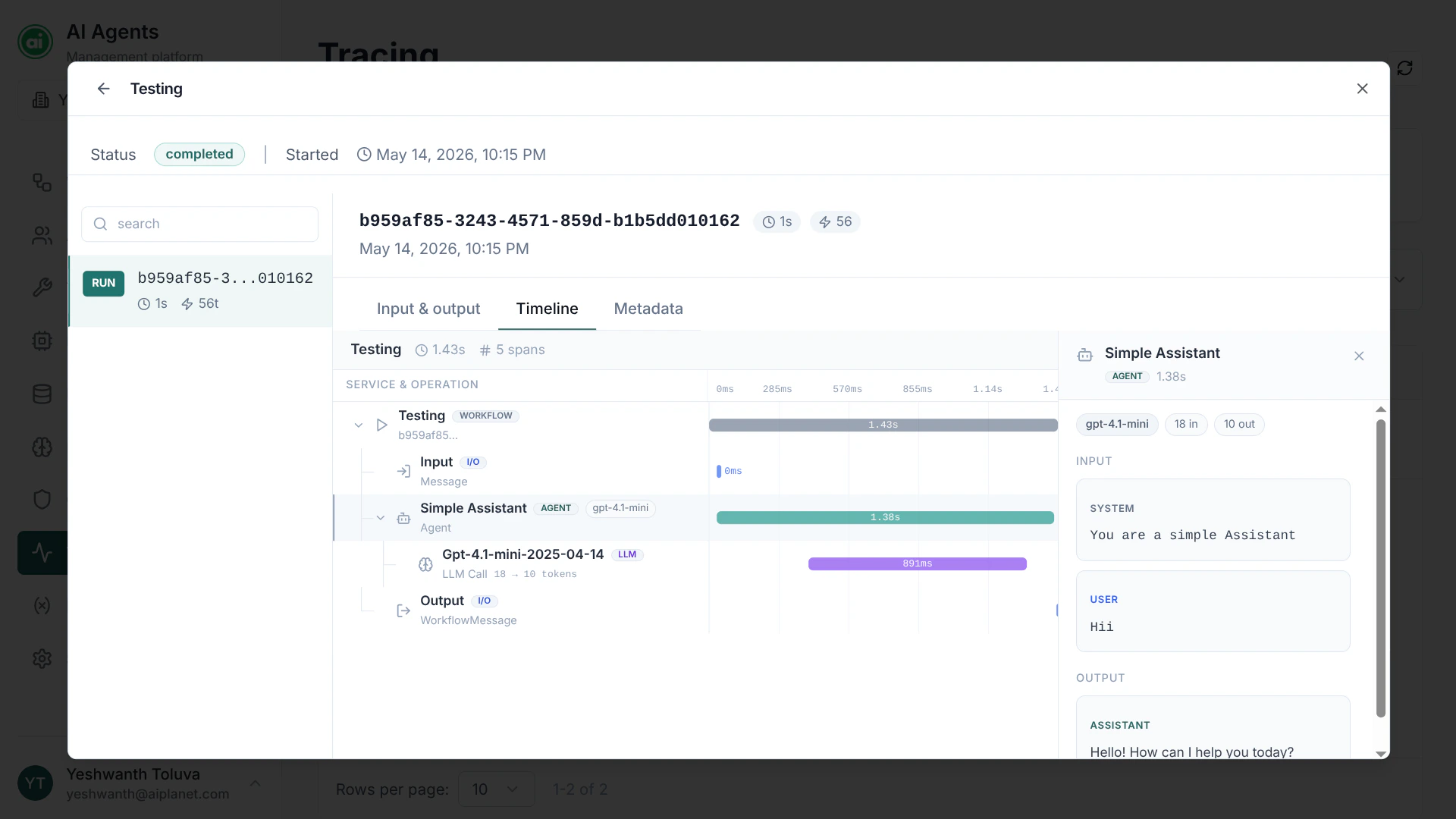Select the 1.38s agent timeline bar
Image resolution: width=1456 pixels, height=819 pixels.
tap(885, 518)
